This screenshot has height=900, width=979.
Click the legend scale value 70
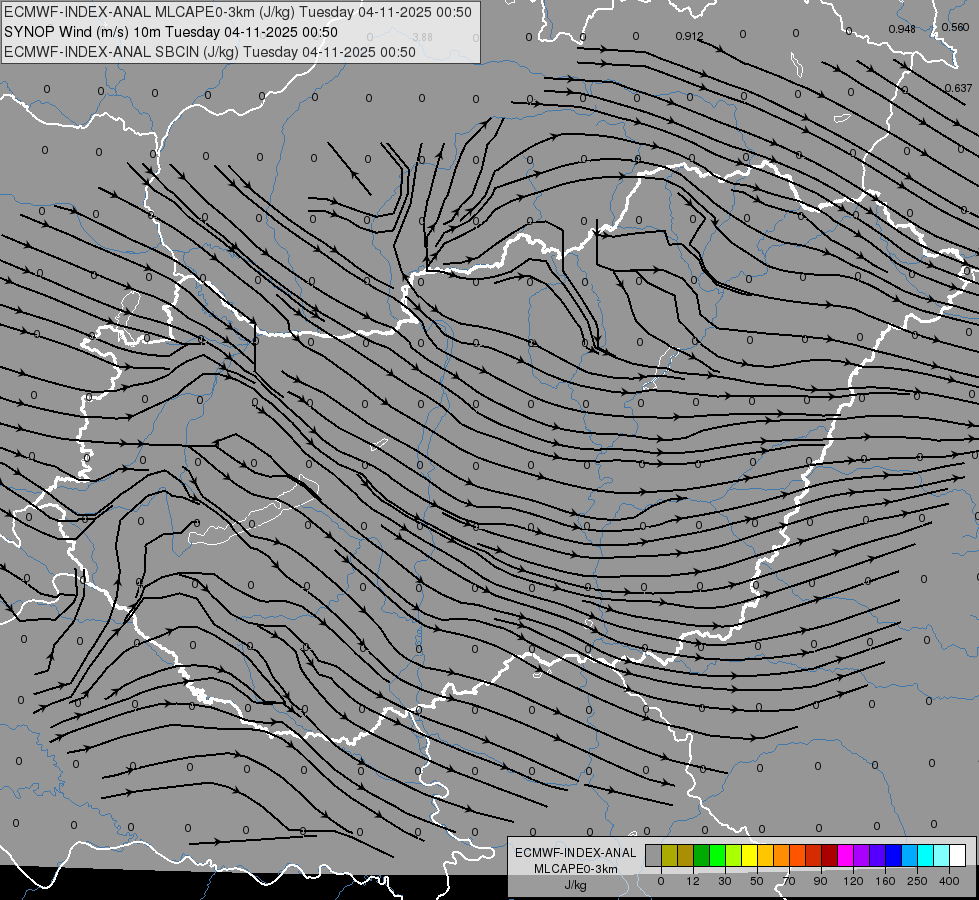coord(789,881)
